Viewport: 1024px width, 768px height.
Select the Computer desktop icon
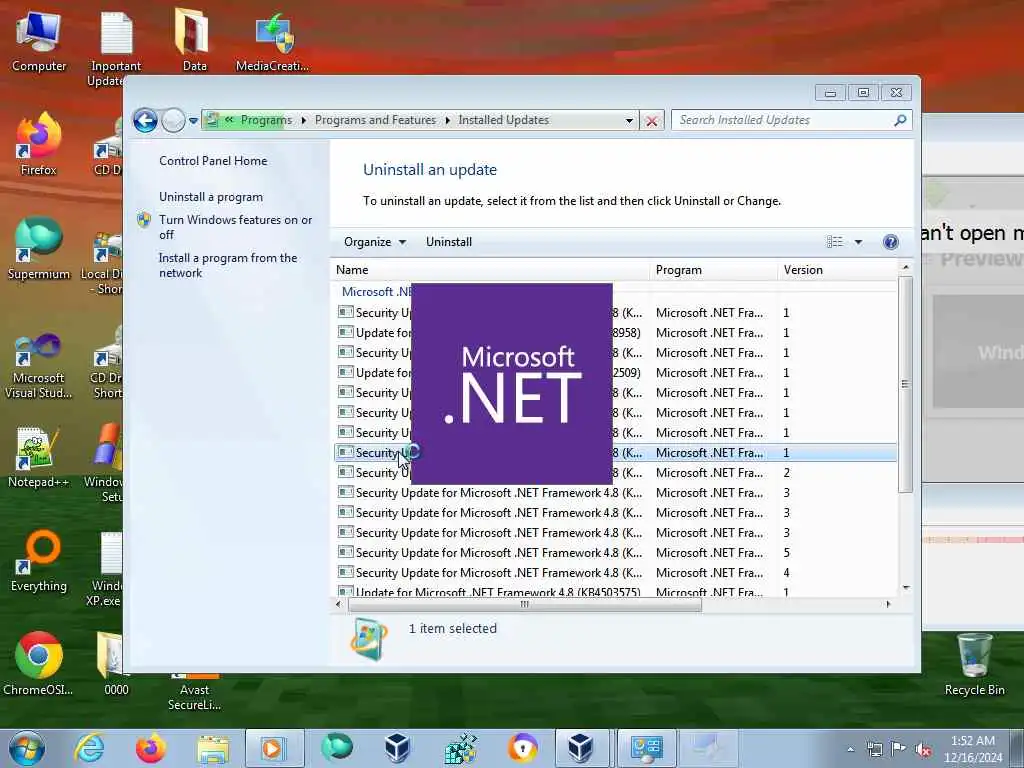pos(39,42)
